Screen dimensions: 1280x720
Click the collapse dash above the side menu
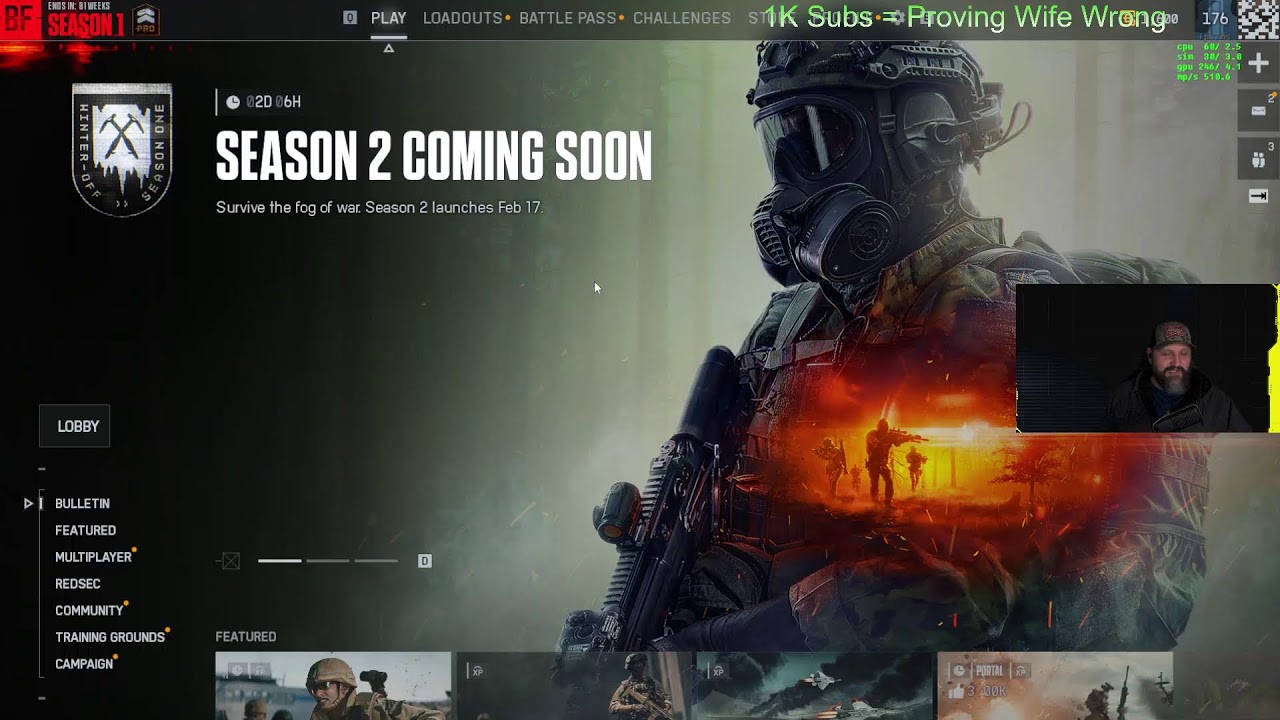coord(42,469)
